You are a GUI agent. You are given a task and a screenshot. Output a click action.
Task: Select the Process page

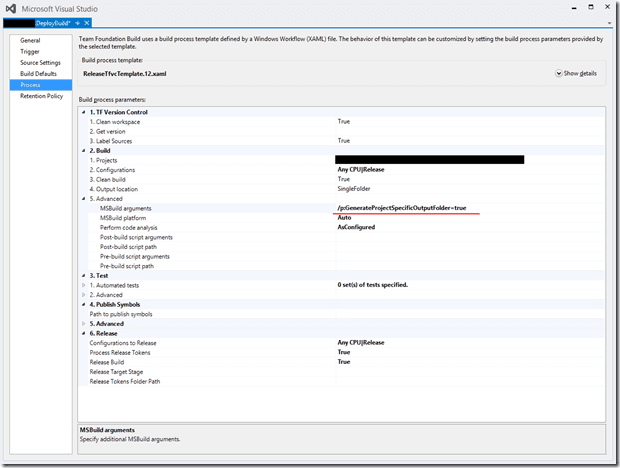tap(41, 85)
